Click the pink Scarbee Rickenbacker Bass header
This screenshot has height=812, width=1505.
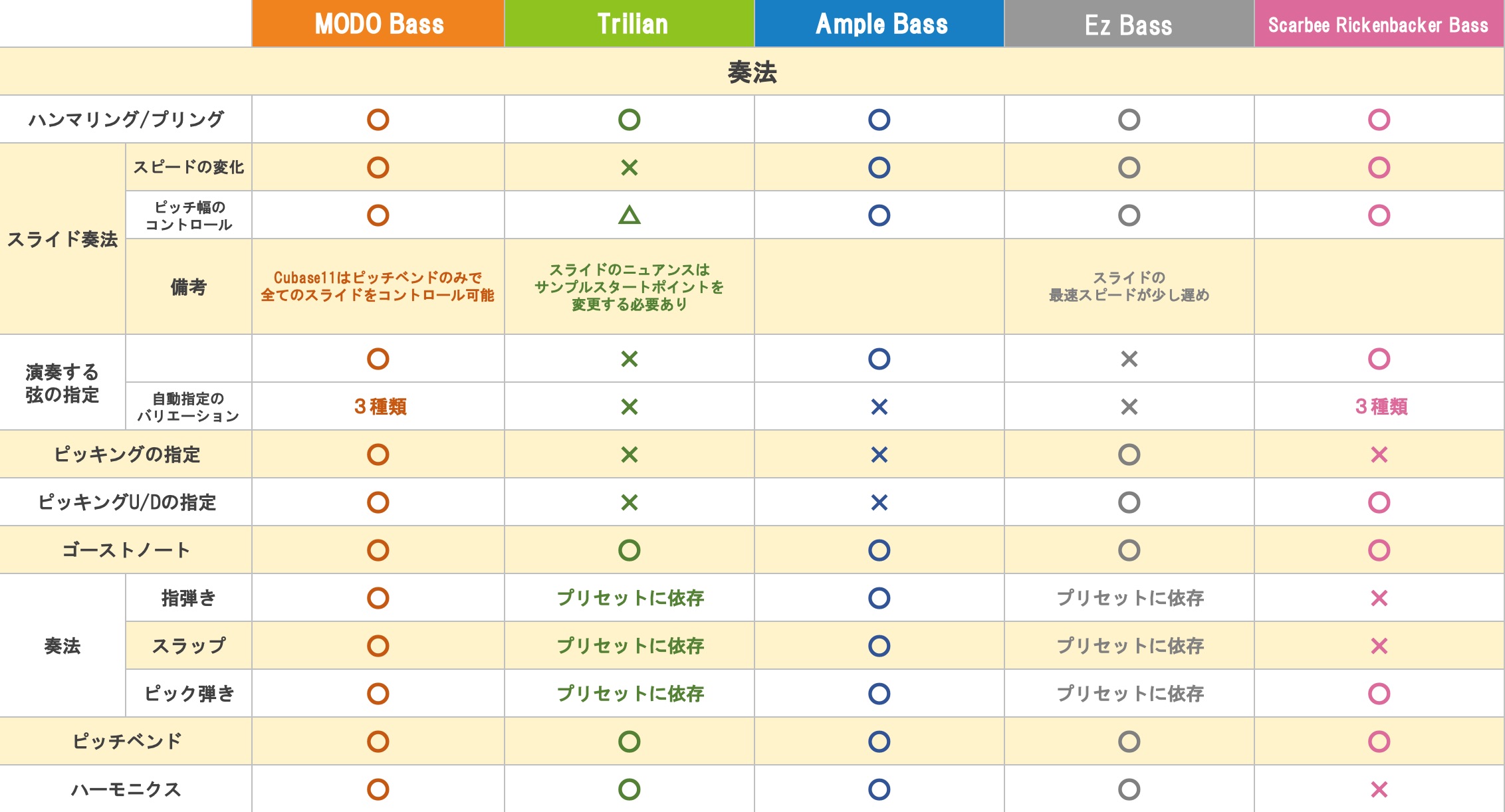pos(1379,23)
